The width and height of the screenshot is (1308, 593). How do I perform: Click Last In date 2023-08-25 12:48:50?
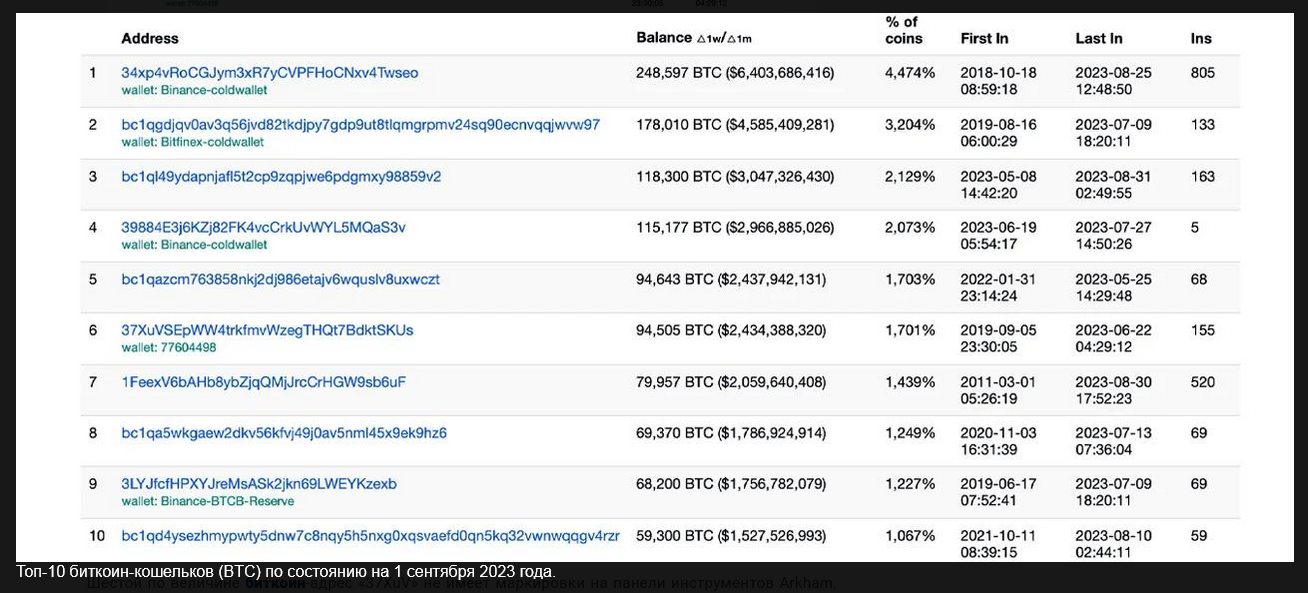[1113, 81]
